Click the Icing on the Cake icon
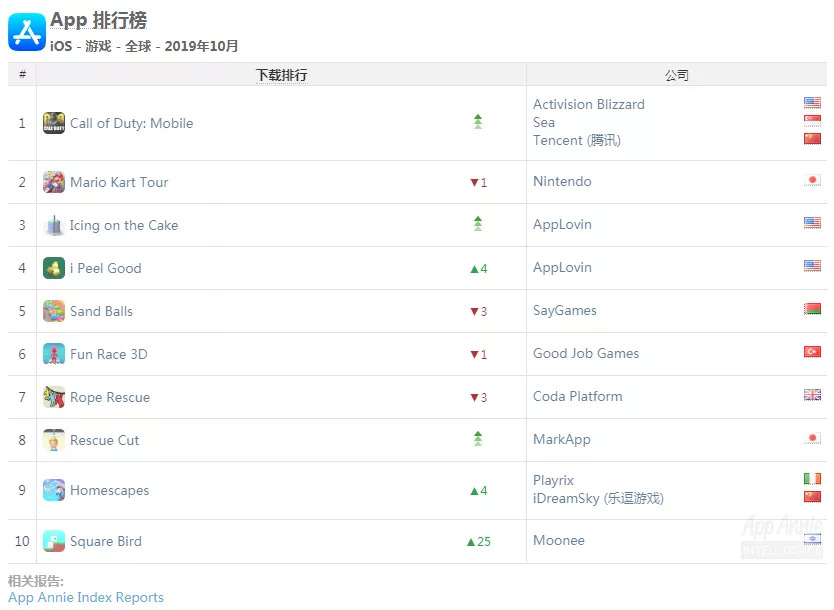 (x=54, y=225)
